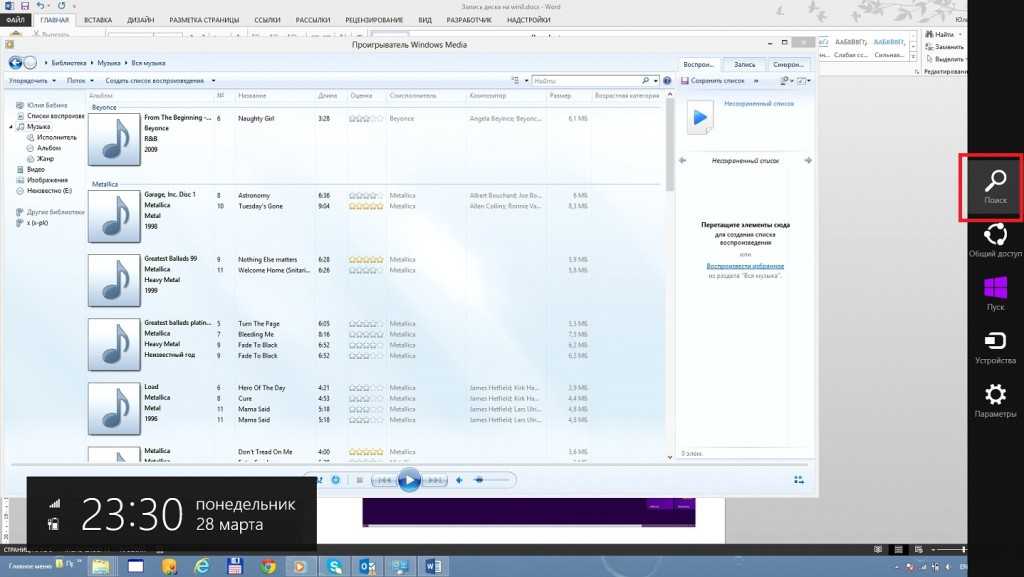Select the Nothing Else Matters track

tap(267, 259)
